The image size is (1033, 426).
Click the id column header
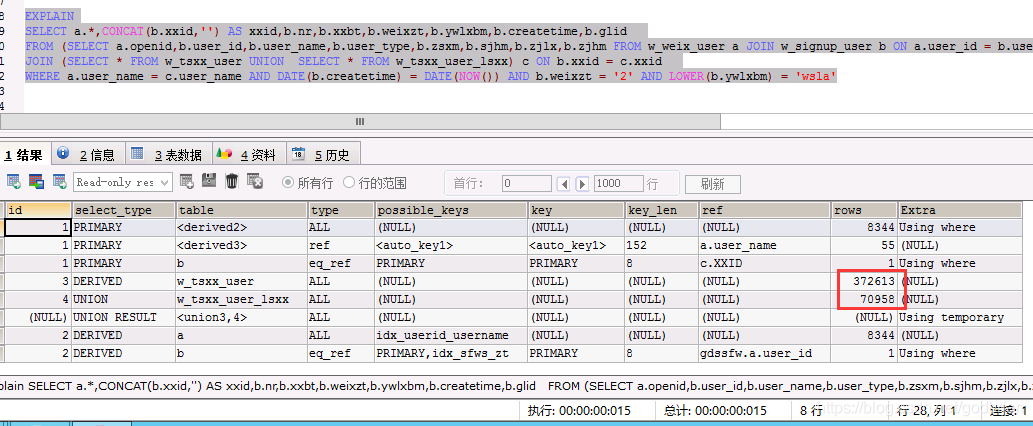(x=38, y=210)
